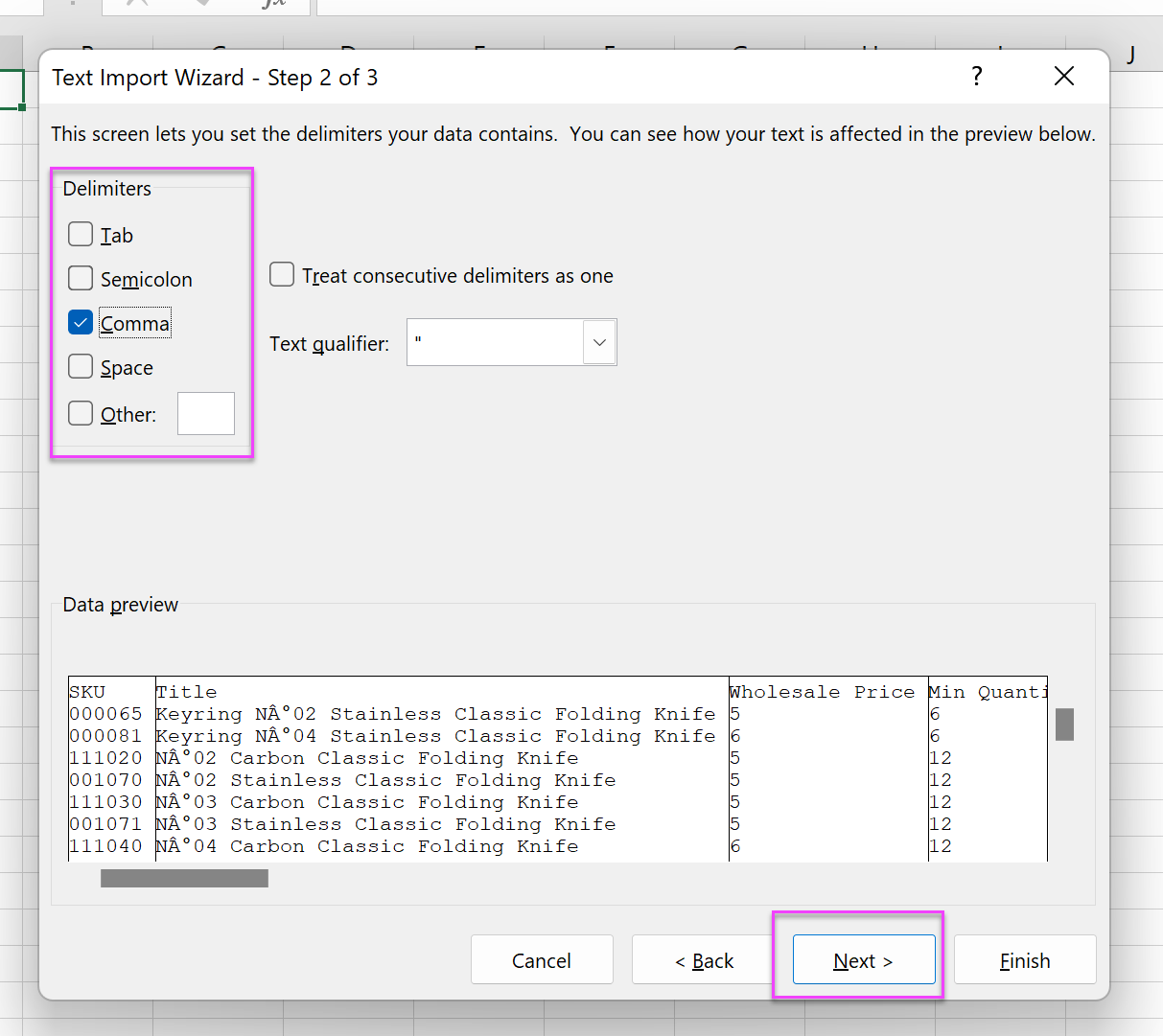The image size is (1163, 1036).
Task: Enable the Other delimiter checkbox
Action: pyautogui.click(x=81, y=414)
